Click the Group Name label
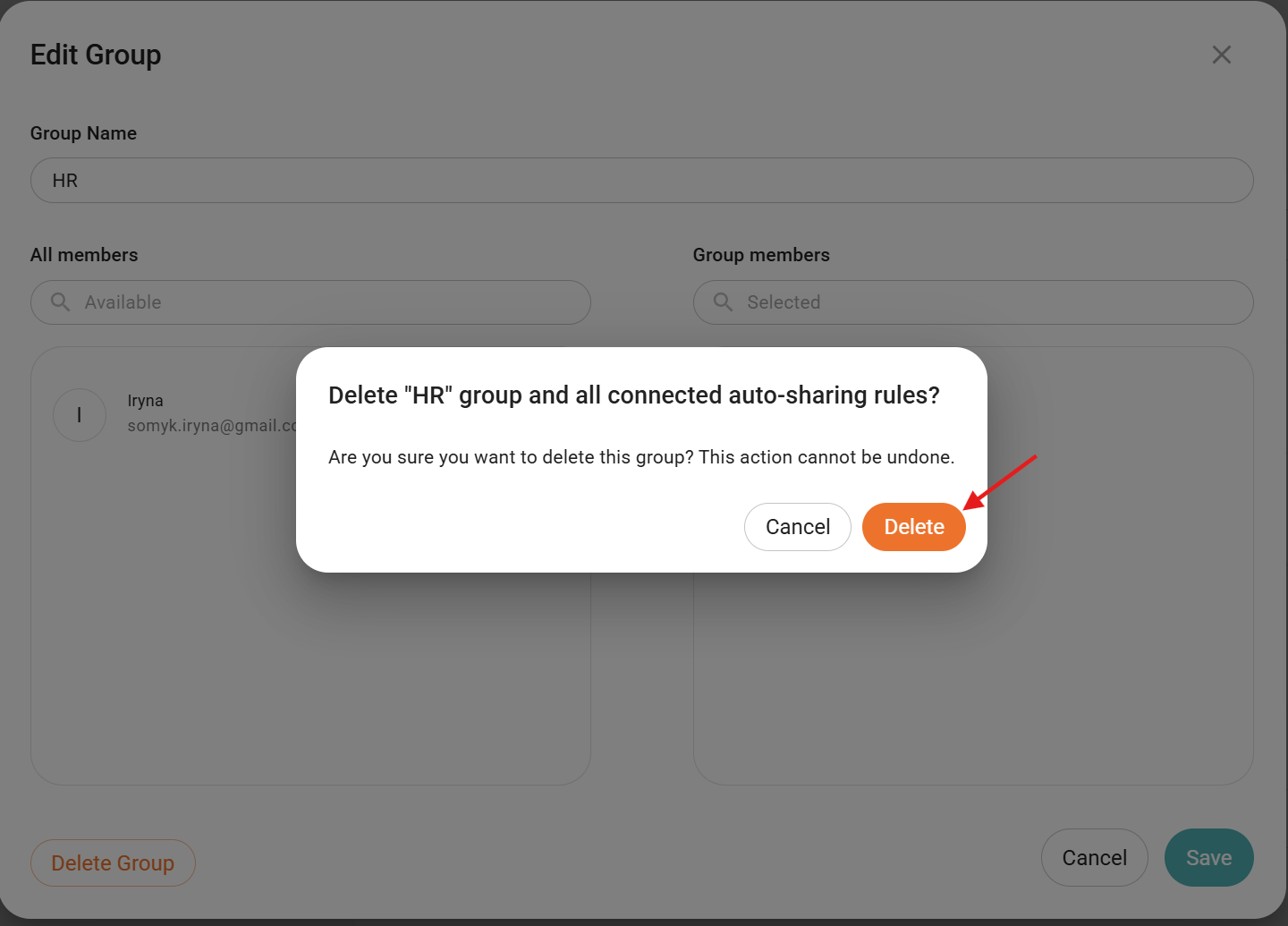This screenshot has width=1288, height=926. 83,133
